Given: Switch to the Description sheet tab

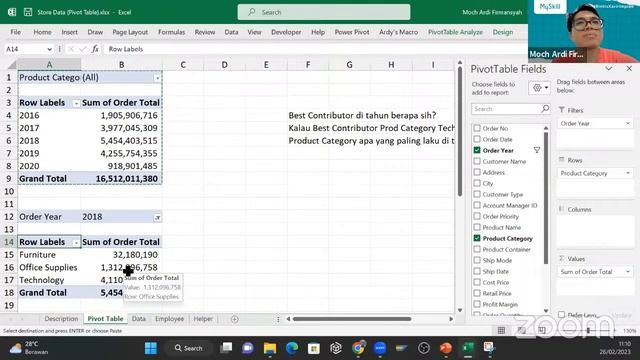Looking at the screenshot, I should [61, 319].
